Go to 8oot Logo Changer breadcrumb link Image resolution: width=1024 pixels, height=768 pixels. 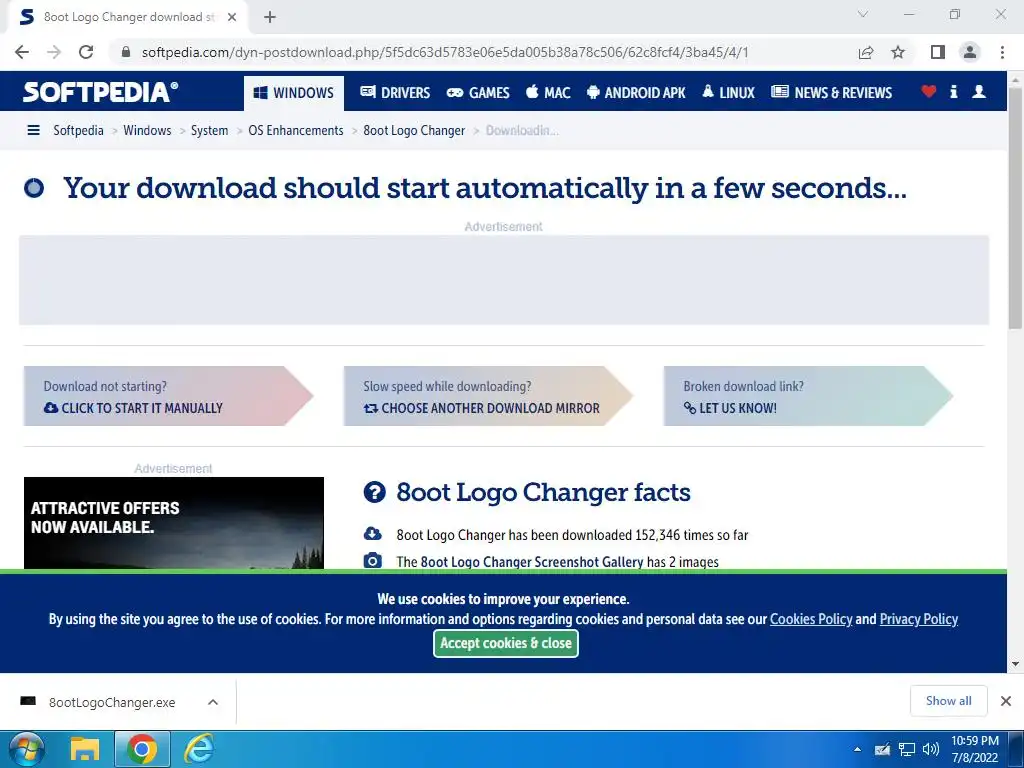click(x=414, y=131)
